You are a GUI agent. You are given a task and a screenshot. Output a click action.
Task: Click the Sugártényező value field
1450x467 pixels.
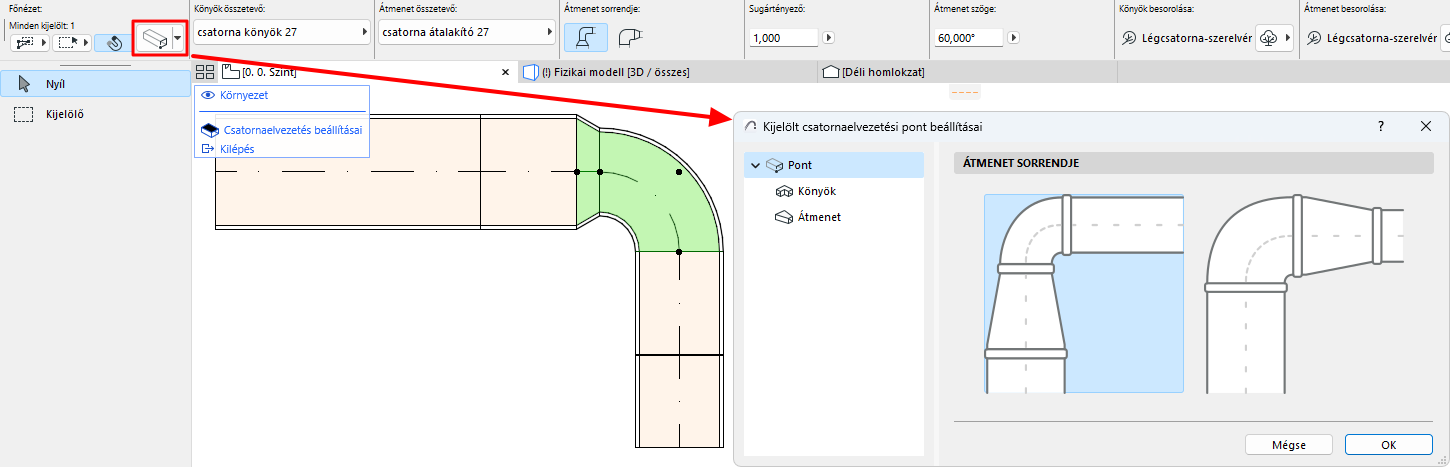[x=782, y=38]
